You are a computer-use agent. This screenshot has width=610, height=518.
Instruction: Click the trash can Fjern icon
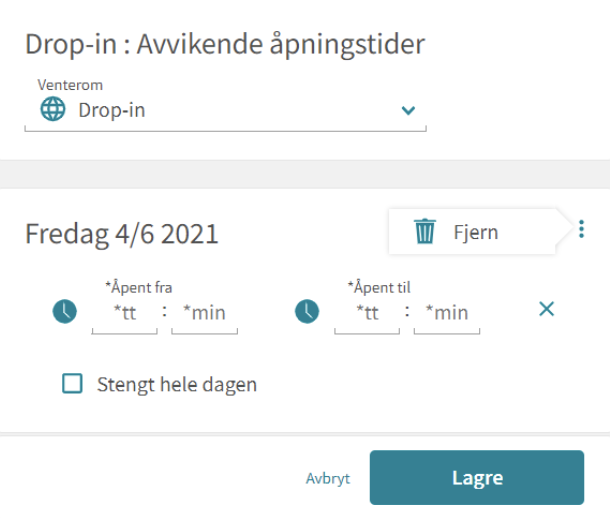pyautogui.click(x=425, y=231)
